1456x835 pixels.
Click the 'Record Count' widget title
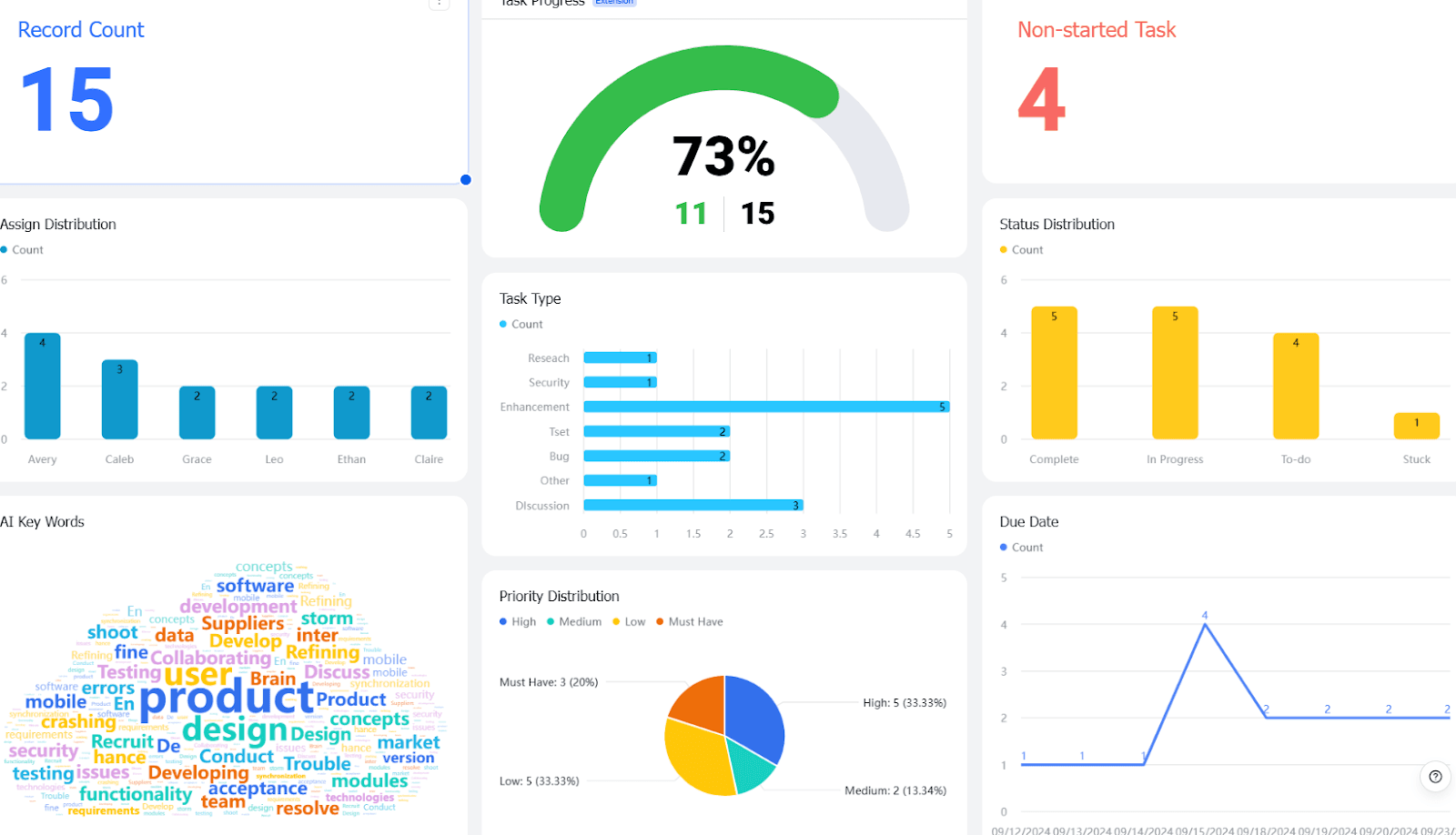pyautogui.click(x=81, y=30)
